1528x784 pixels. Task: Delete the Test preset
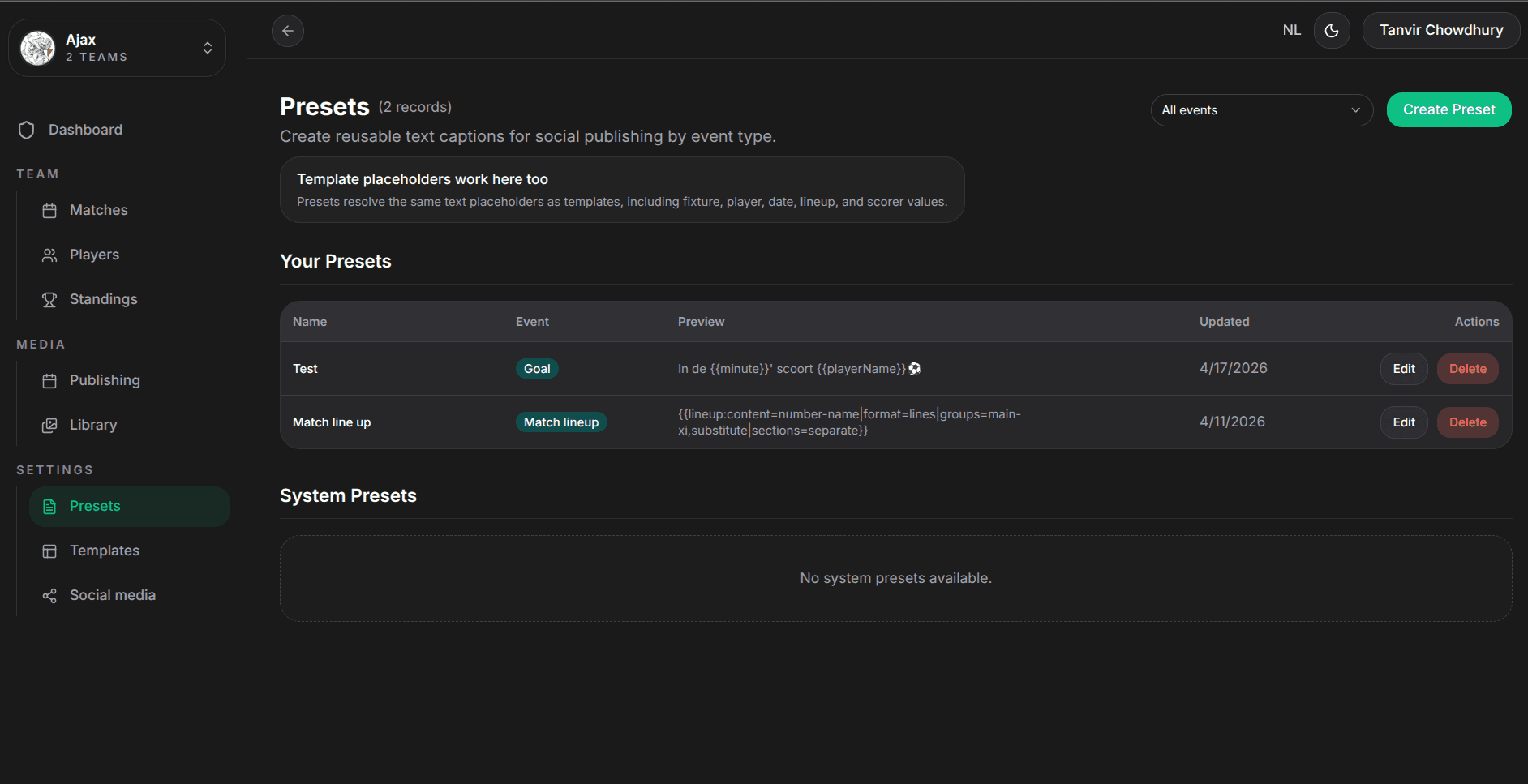[x=1468, y=369]
